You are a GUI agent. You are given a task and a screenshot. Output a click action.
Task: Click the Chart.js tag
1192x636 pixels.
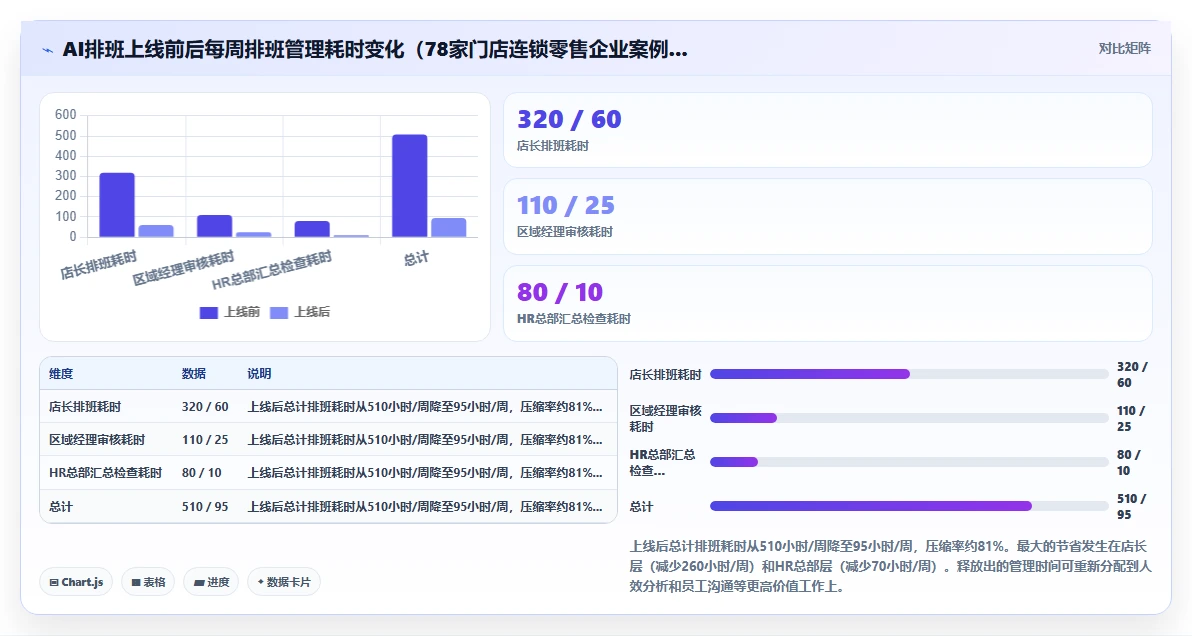coord(76,582)
